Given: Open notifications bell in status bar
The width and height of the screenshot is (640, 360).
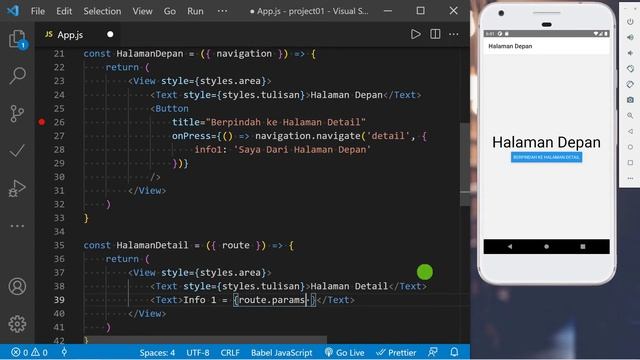Looking at the screenshot, I should (x=454, y=352).
